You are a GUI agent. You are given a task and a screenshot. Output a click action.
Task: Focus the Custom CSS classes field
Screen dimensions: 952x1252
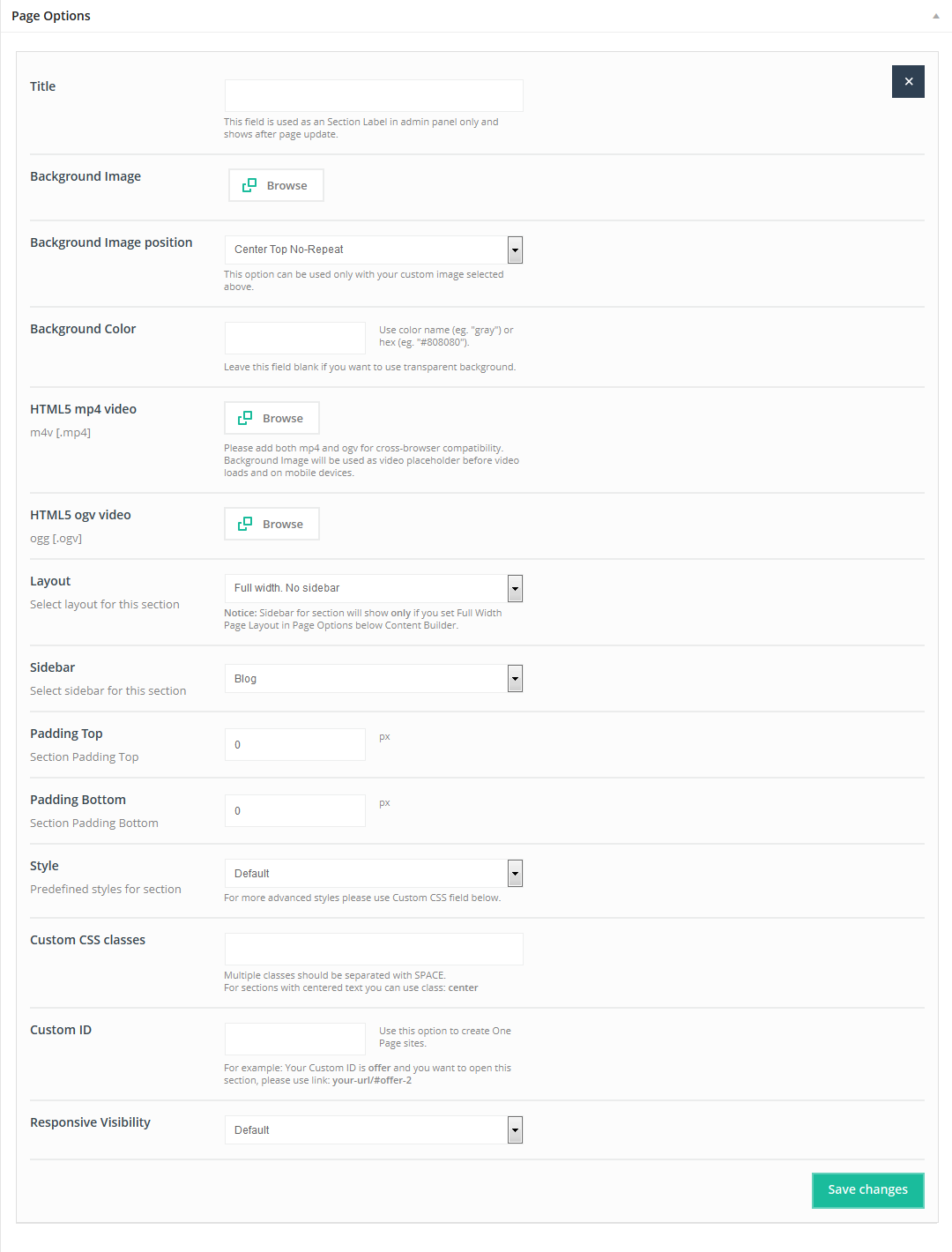(374, 950)
